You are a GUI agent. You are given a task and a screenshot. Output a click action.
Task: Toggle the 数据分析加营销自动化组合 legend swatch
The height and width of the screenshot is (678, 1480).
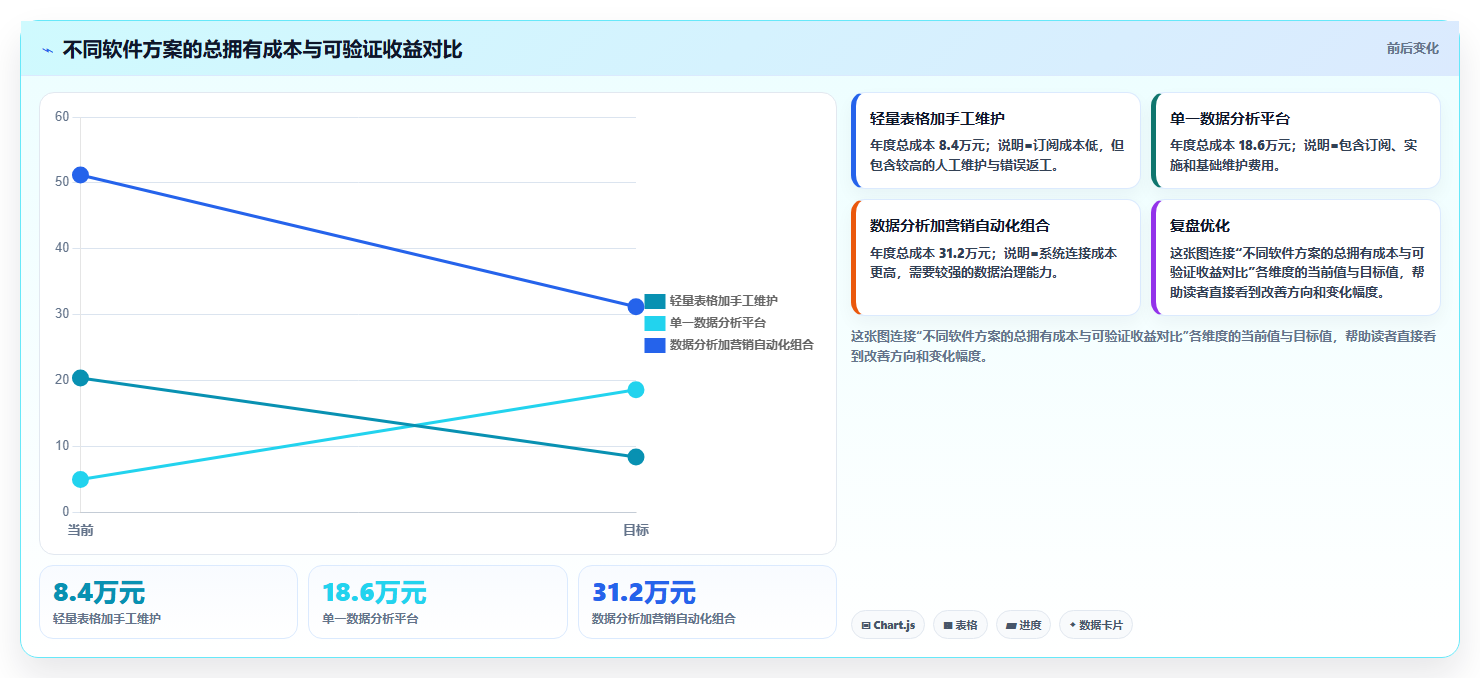pos(655,345)
